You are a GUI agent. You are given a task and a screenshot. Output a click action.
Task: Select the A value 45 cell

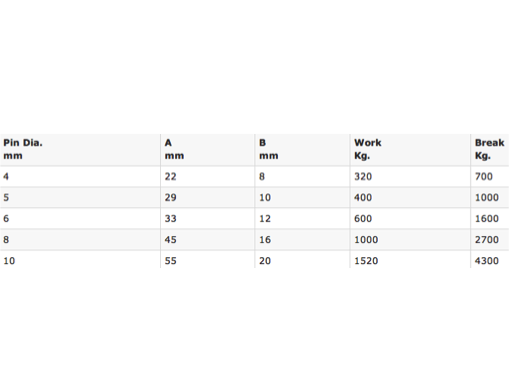(x=207, y=239)
